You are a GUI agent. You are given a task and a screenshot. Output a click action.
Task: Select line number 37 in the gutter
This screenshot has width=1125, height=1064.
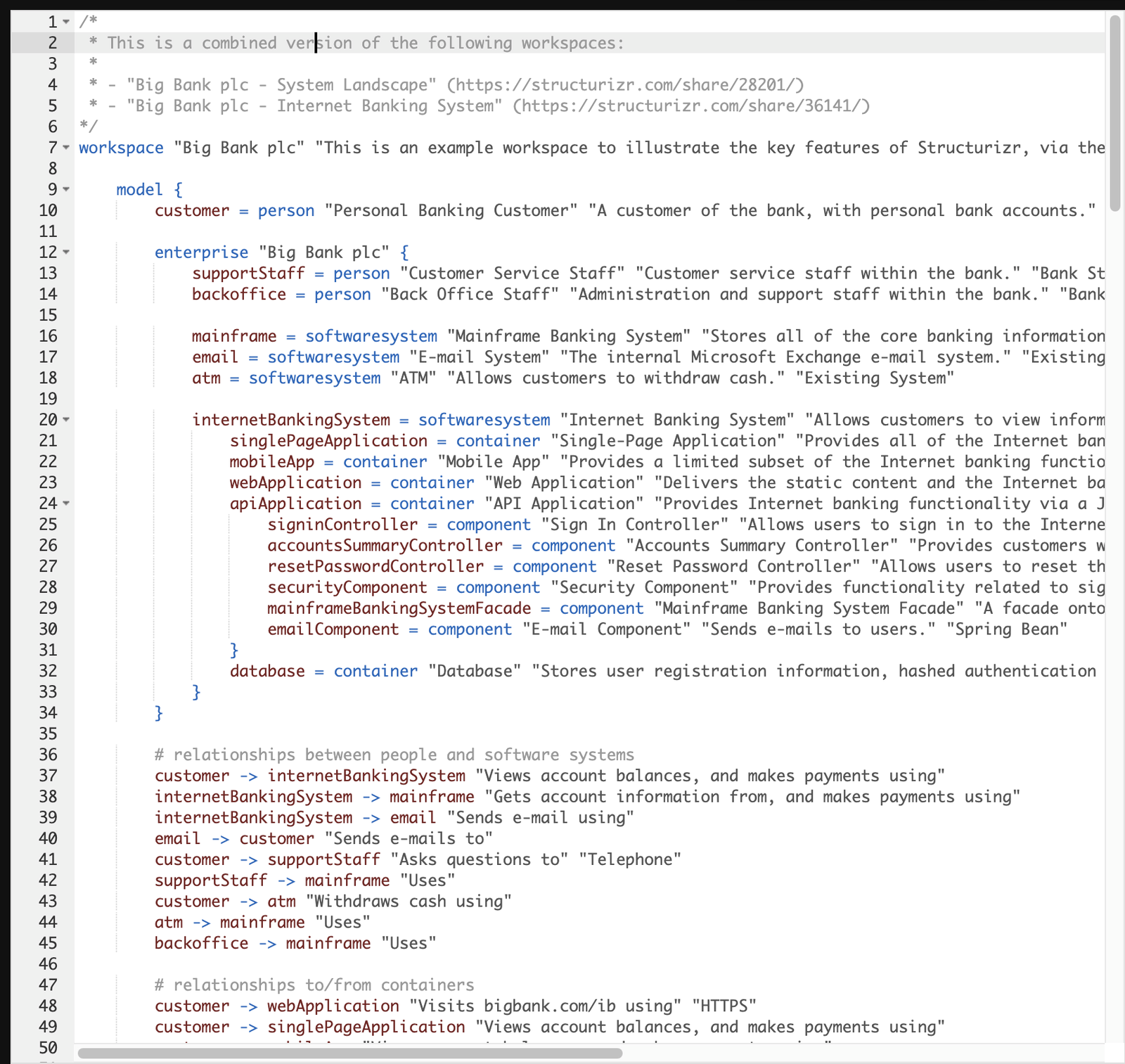click(x=47, y=776)
